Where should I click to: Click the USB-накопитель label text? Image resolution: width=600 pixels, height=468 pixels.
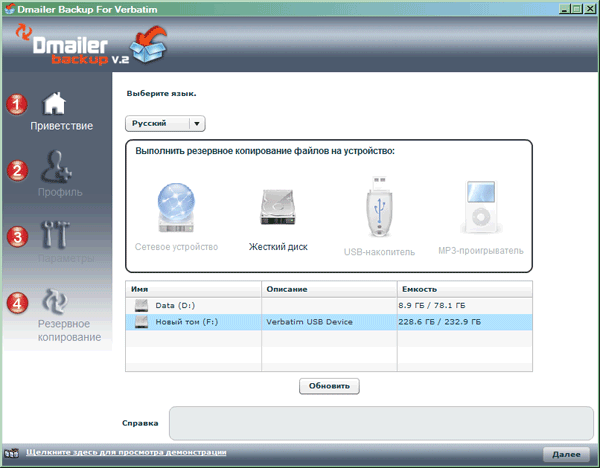pos(379,252)
